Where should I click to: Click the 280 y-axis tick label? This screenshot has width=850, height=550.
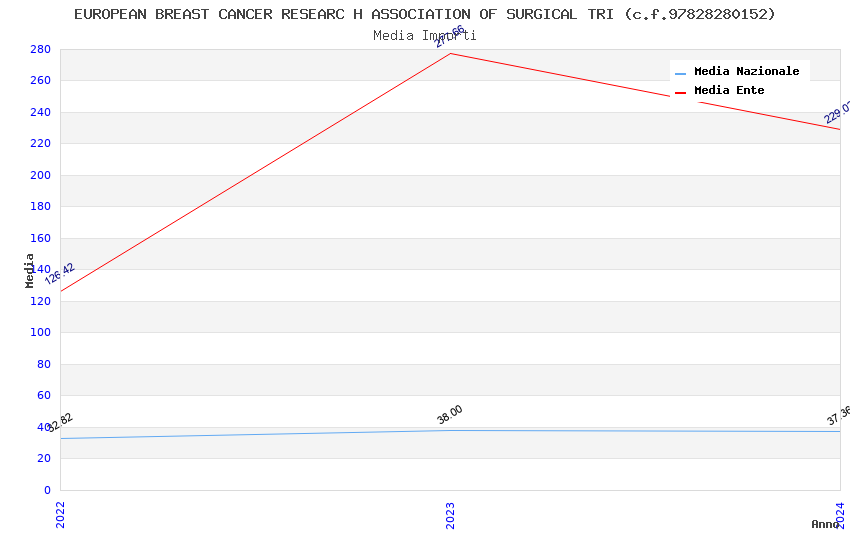tap(41, 49)
